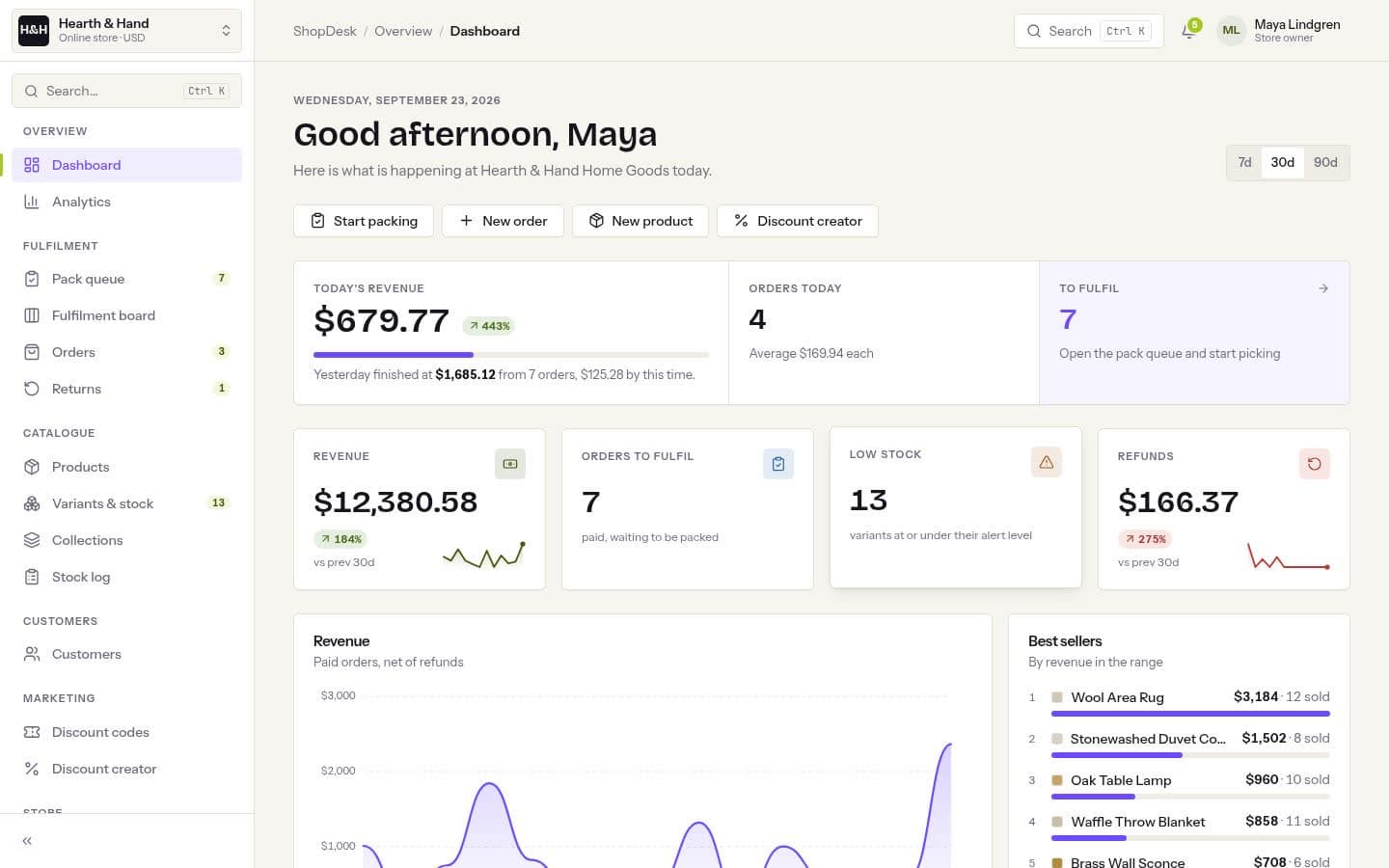Open Fulfilment board in sidebar
Screen dimensions: 1389x868
pos(126,315)
